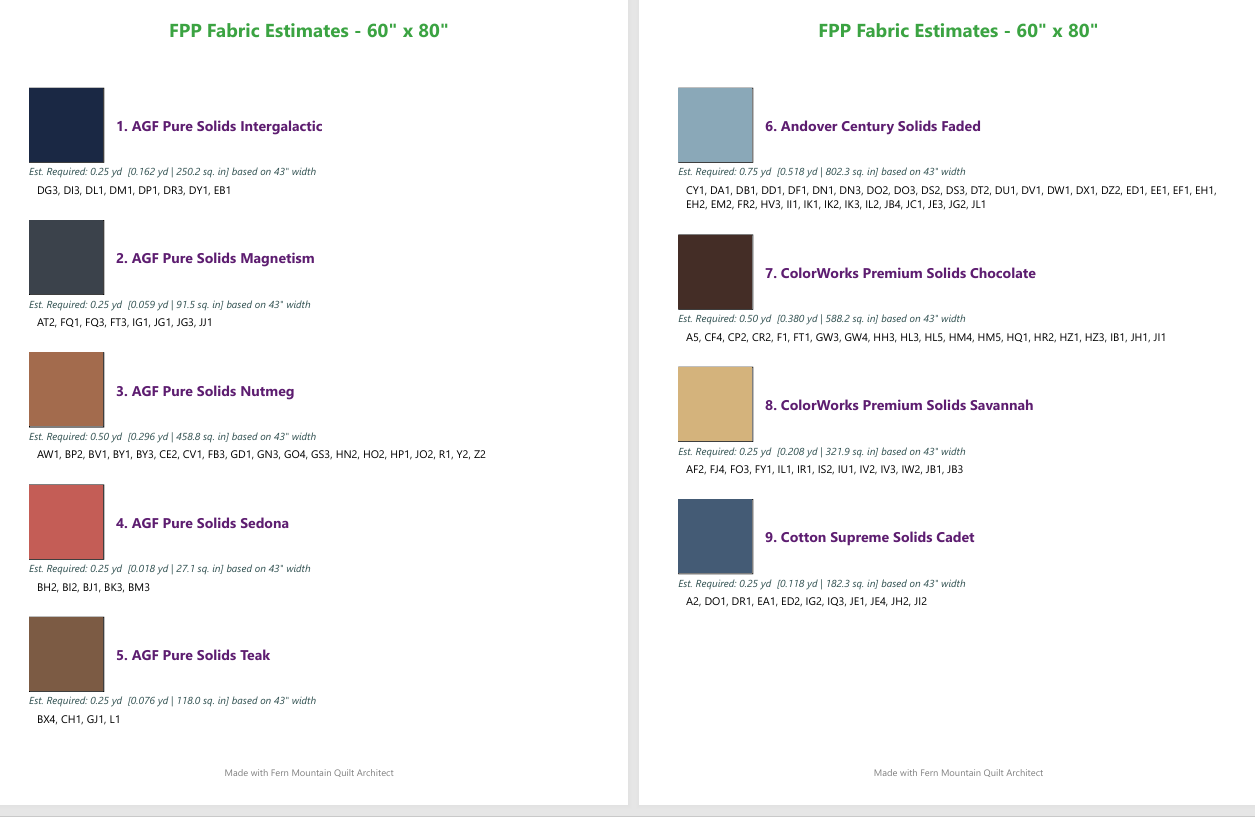1255x817 pixels.
Task: Click piece list 'AW1, BP2, BV1, BY1, BY3...'
Action: point(261,454)
